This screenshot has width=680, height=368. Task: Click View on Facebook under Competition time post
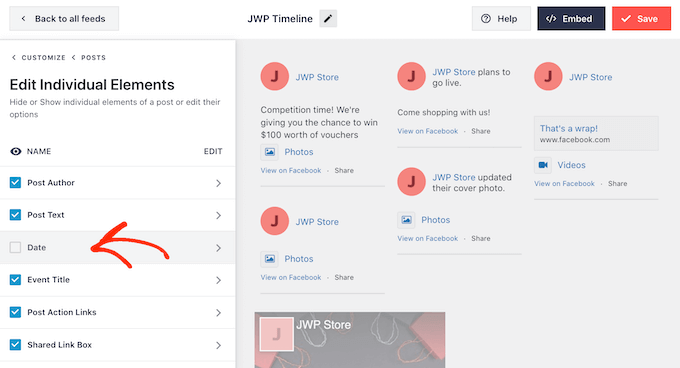tap(291, 170)
